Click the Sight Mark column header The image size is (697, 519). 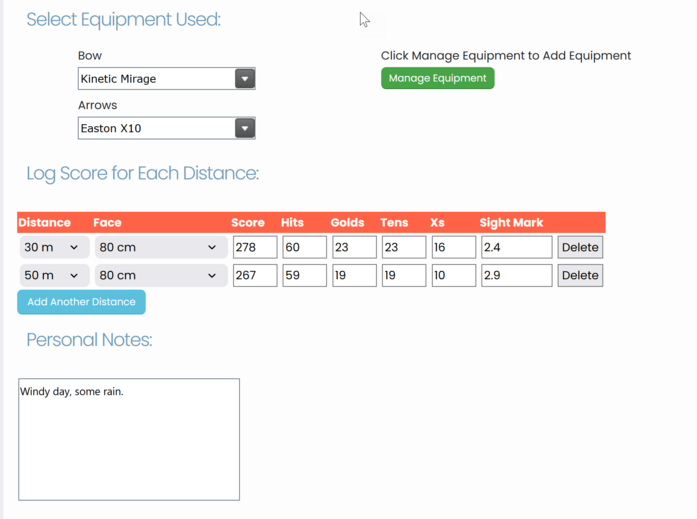click(x=511, y=222)
